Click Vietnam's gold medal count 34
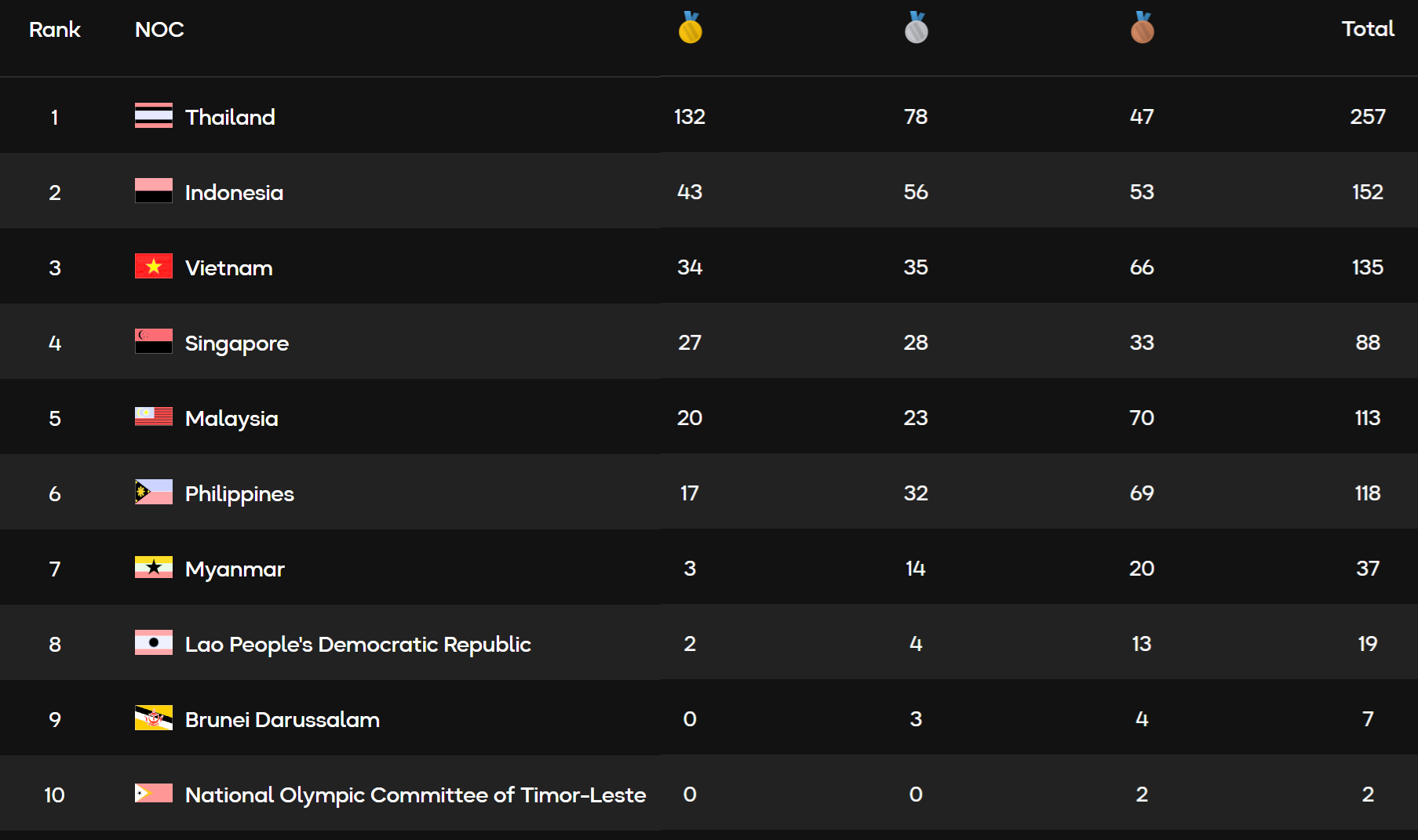1418x840 pixels. [690, 267]
